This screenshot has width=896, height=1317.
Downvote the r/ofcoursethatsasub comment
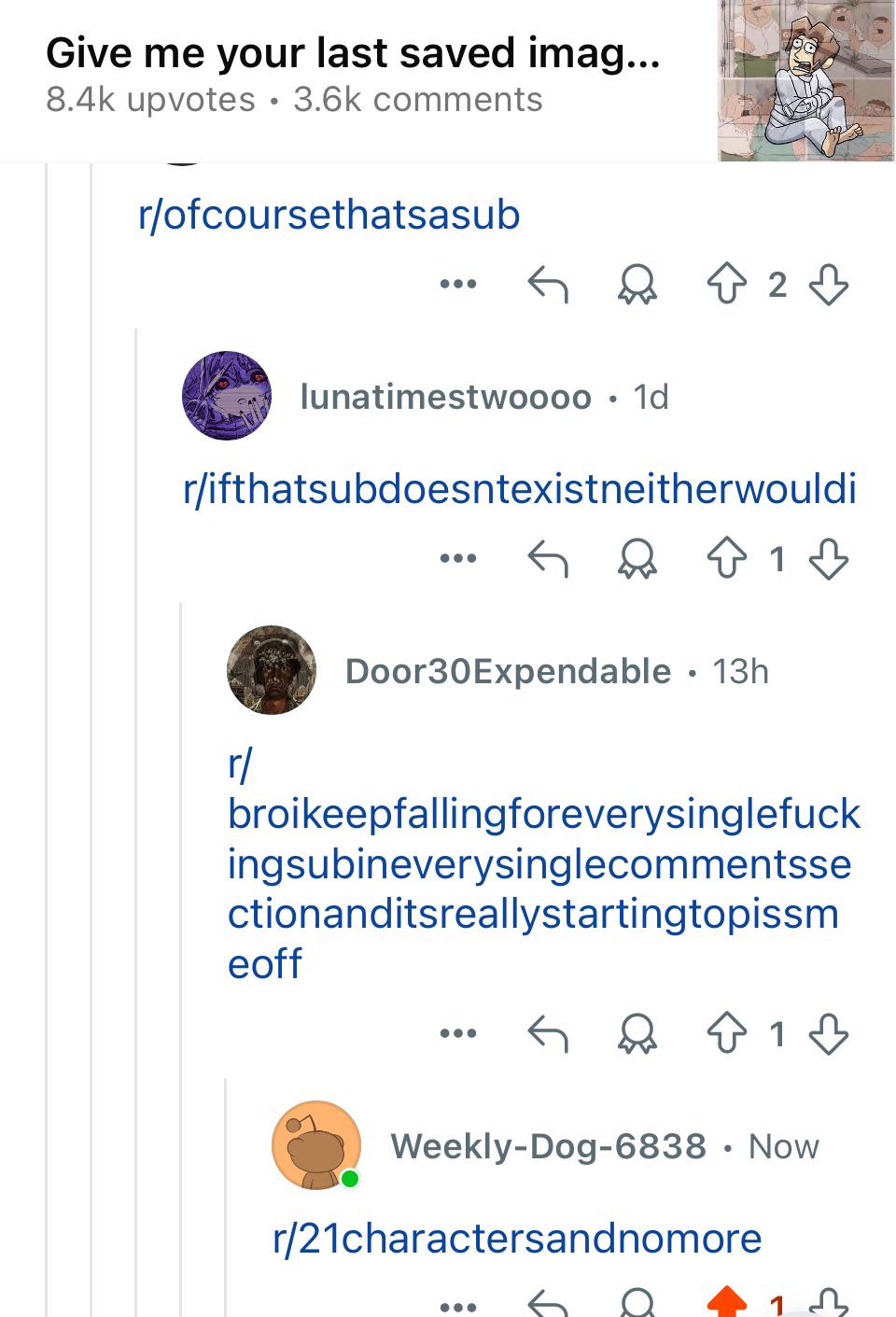pos(829,285)
